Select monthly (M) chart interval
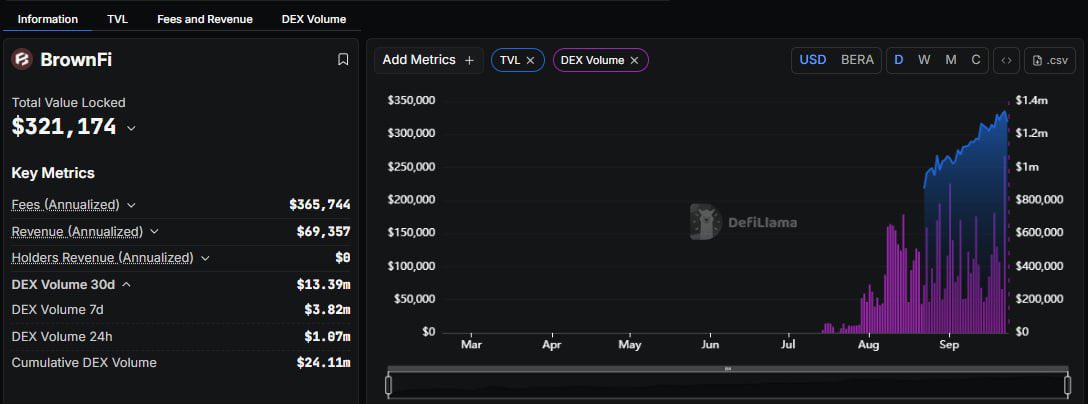Screen dimensions: 1088x404 click(951, 60)
